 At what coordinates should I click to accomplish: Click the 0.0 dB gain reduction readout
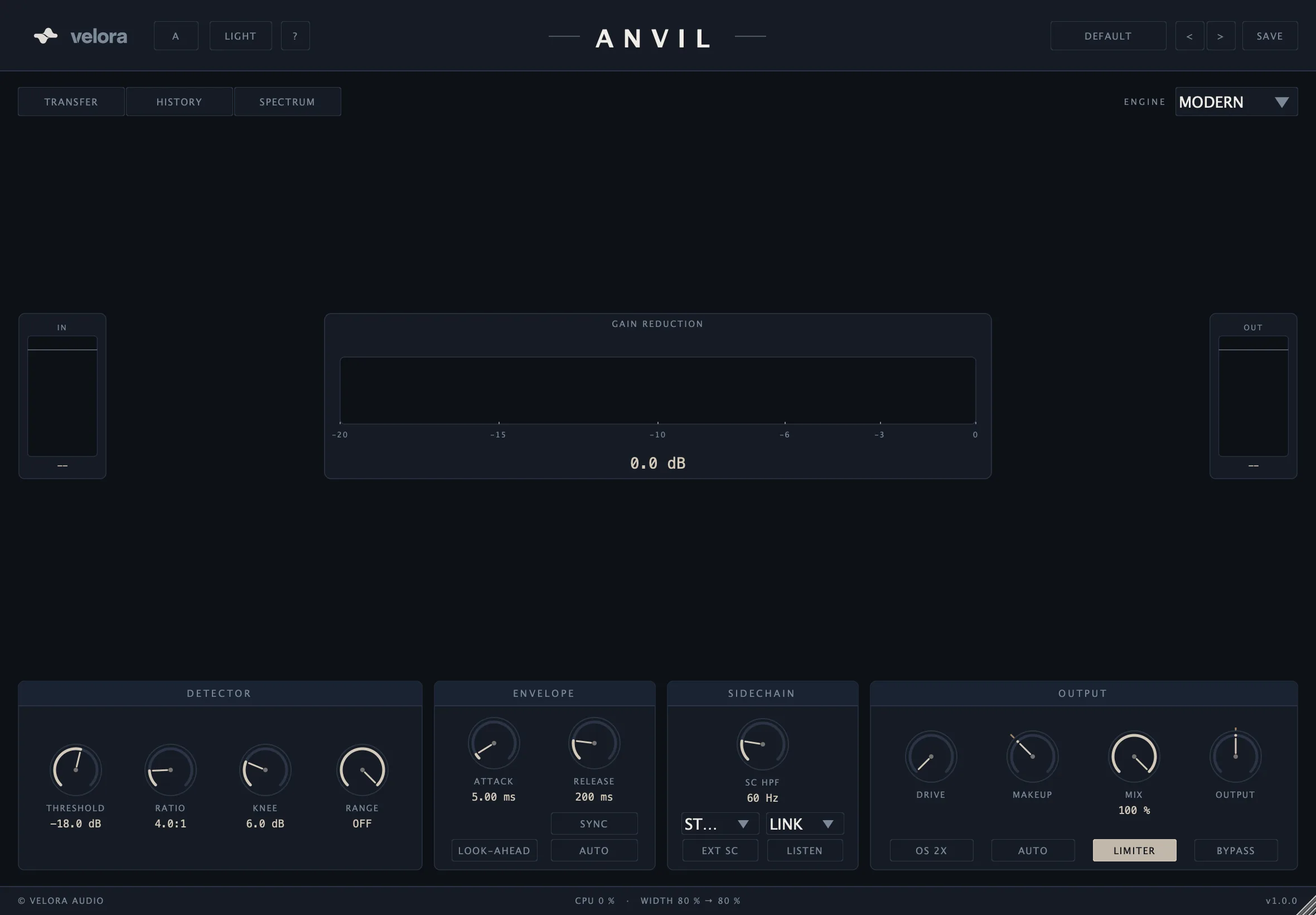657,463
